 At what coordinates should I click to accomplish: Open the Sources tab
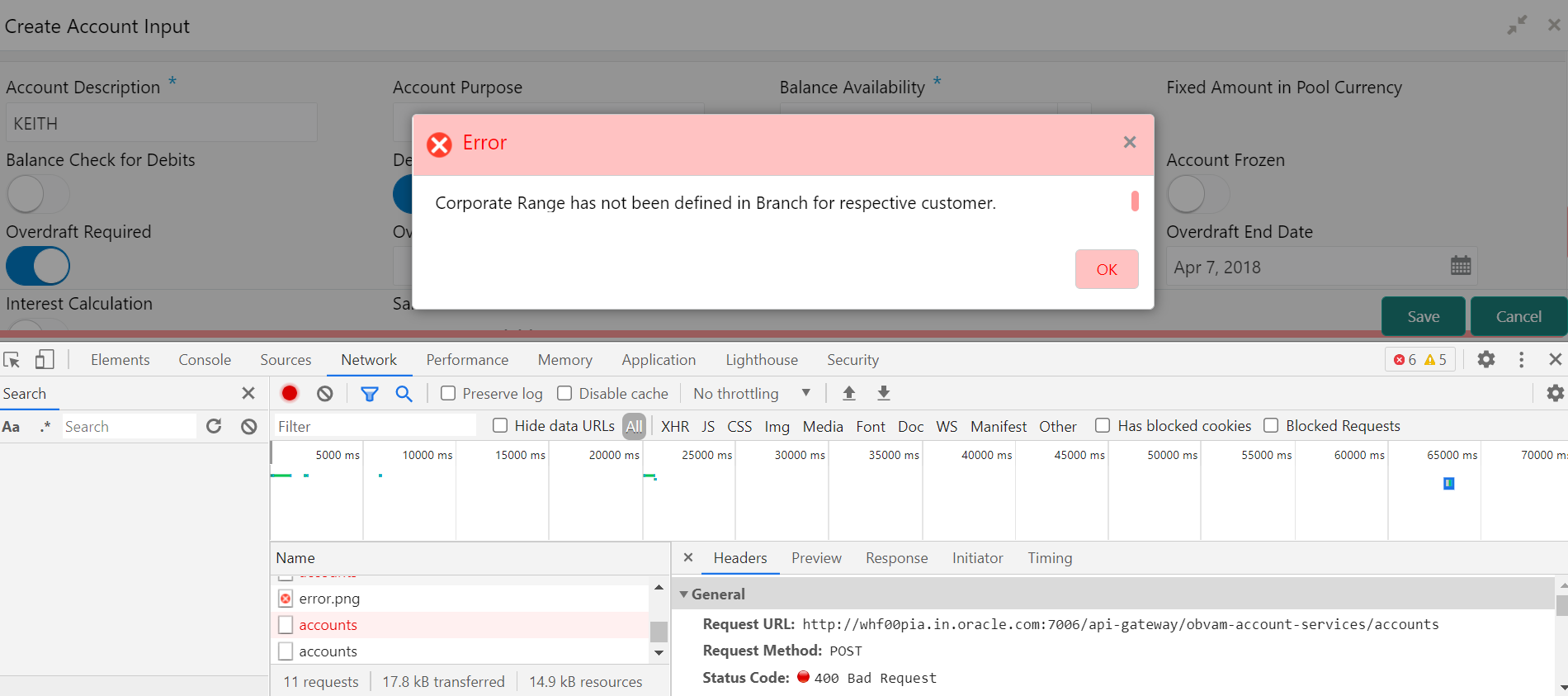click(286, 360)
